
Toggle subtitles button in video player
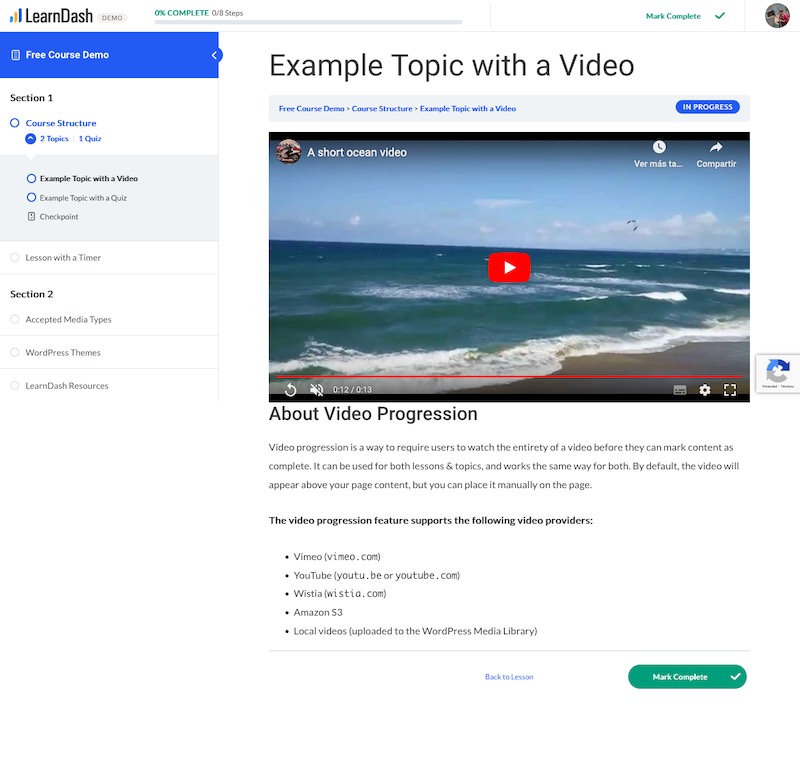pyautogui.click(x=680, y=390)
